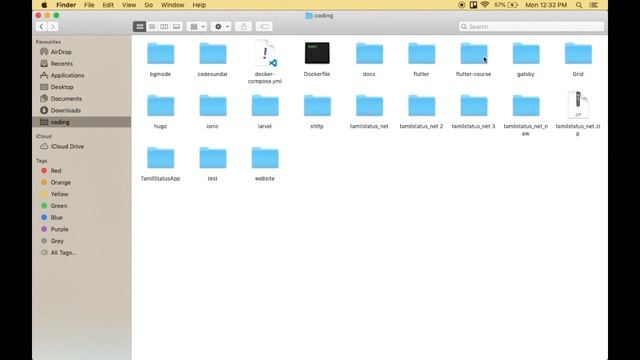The height and width of the screenshot is (360, 640).
Task: Open the group-by arrangement dropdown
Action: [x=197, y=27]
